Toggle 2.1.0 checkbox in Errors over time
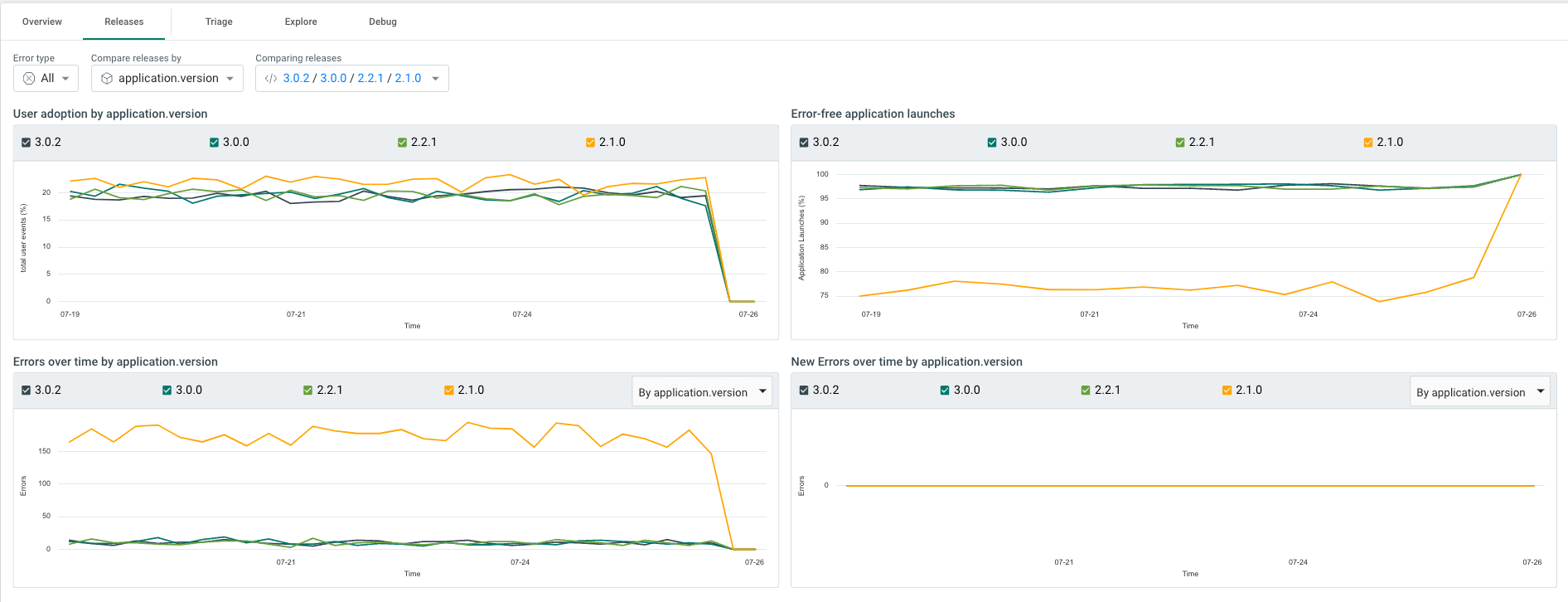 click(449, 391)
